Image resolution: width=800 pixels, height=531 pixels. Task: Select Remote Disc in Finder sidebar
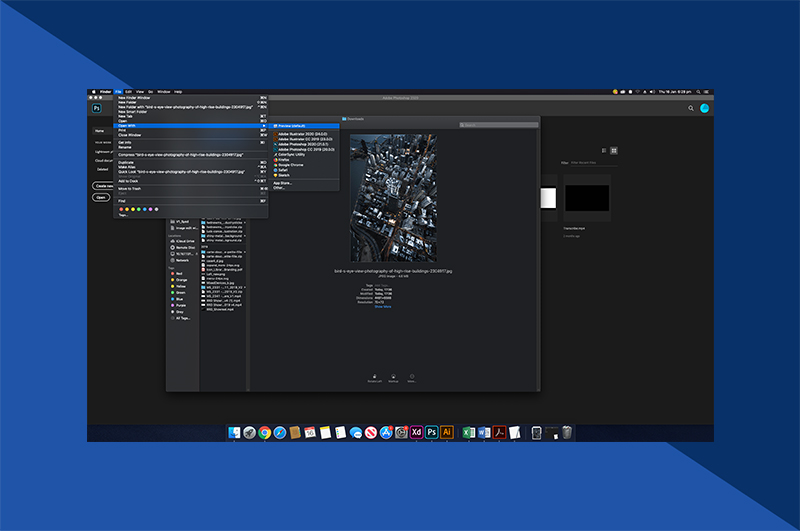tap(182, 247)
